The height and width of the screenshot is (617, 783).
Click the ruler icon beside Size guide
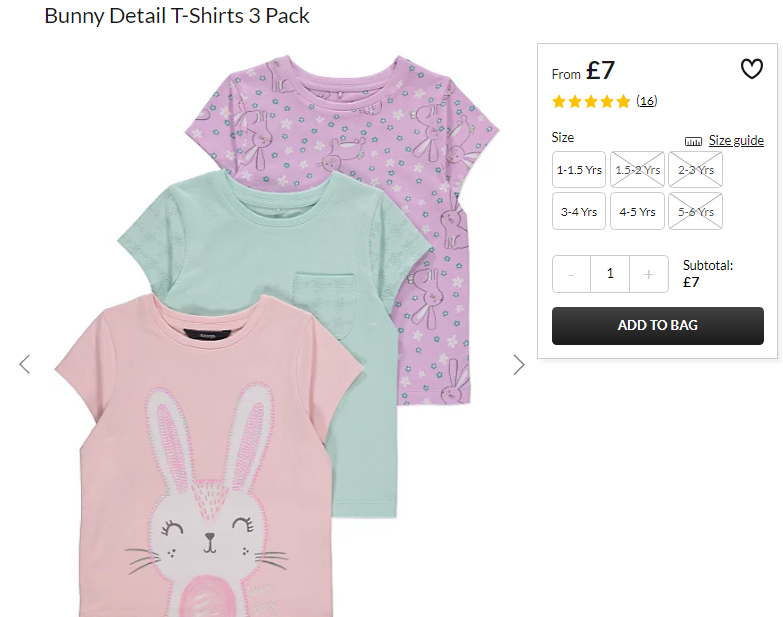tap(693, 141)
